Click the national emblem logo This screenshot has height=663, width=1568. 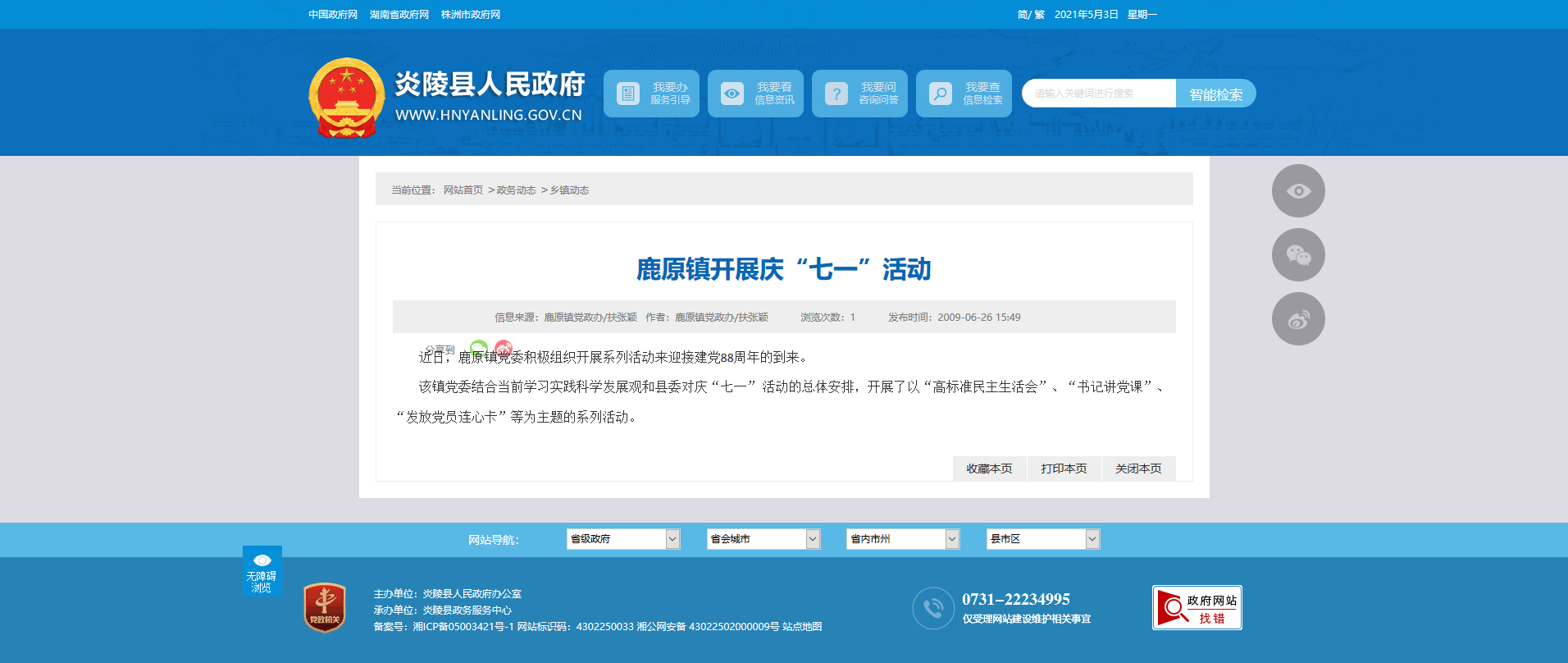click(346, 98)
